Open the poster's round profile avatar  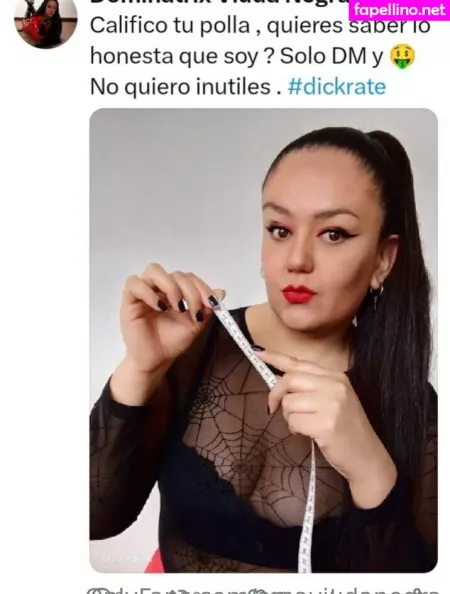tap(45, 22)
